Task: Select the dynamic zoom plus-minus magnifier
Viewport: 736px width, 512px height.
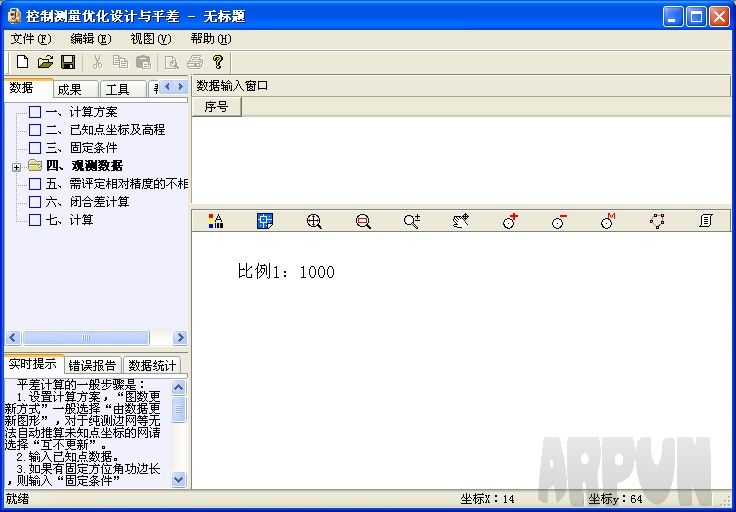Action: tap(412, 221)
